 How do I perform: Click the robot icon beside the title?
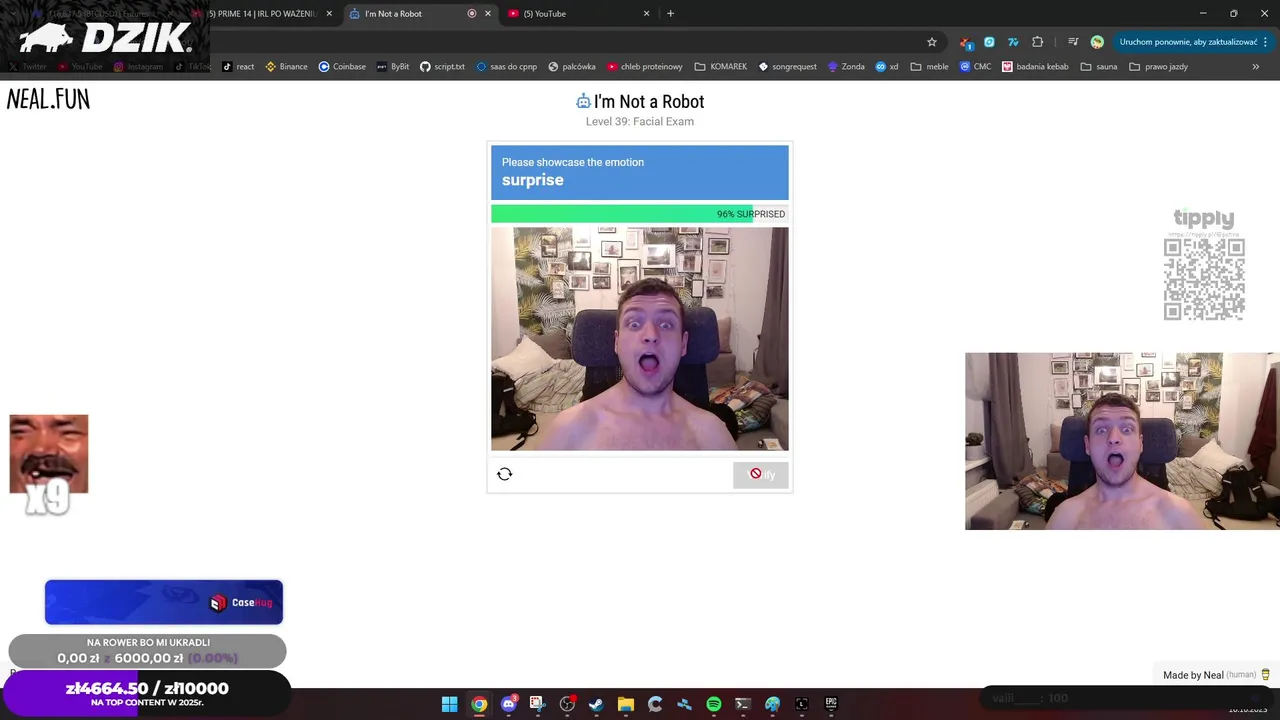click(583, 101)
